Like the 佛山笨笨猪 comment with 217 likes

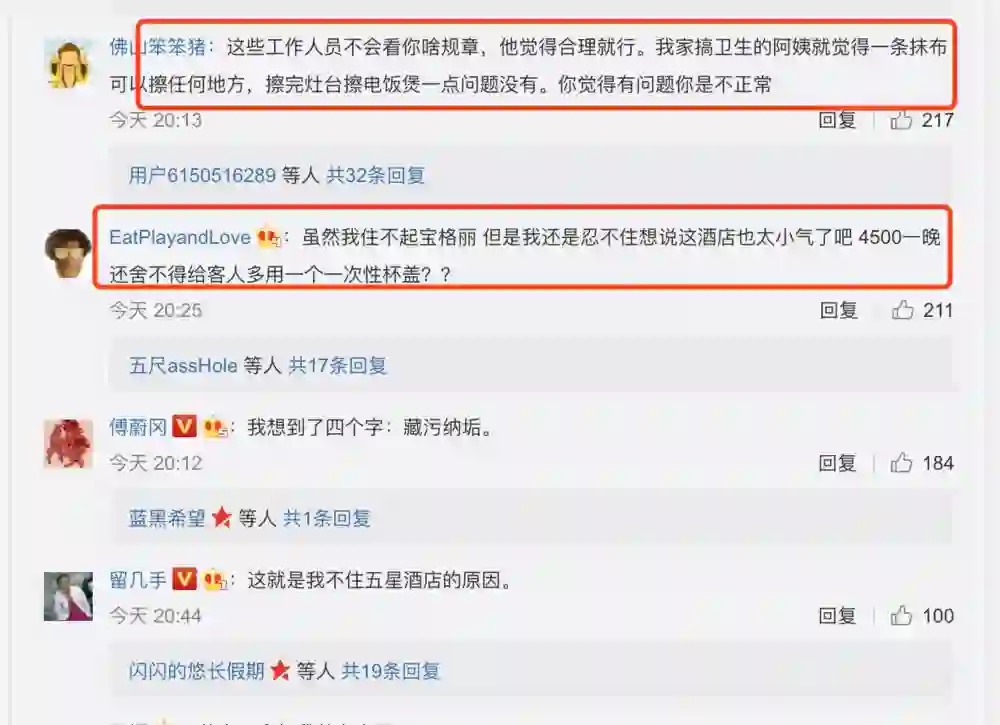coord(901,120)
